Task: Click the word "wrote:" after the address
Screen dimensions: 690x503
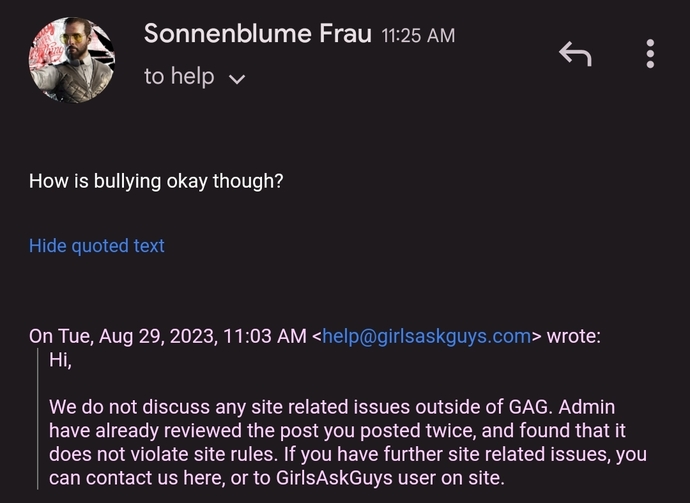Action: [x=573, y=336]
